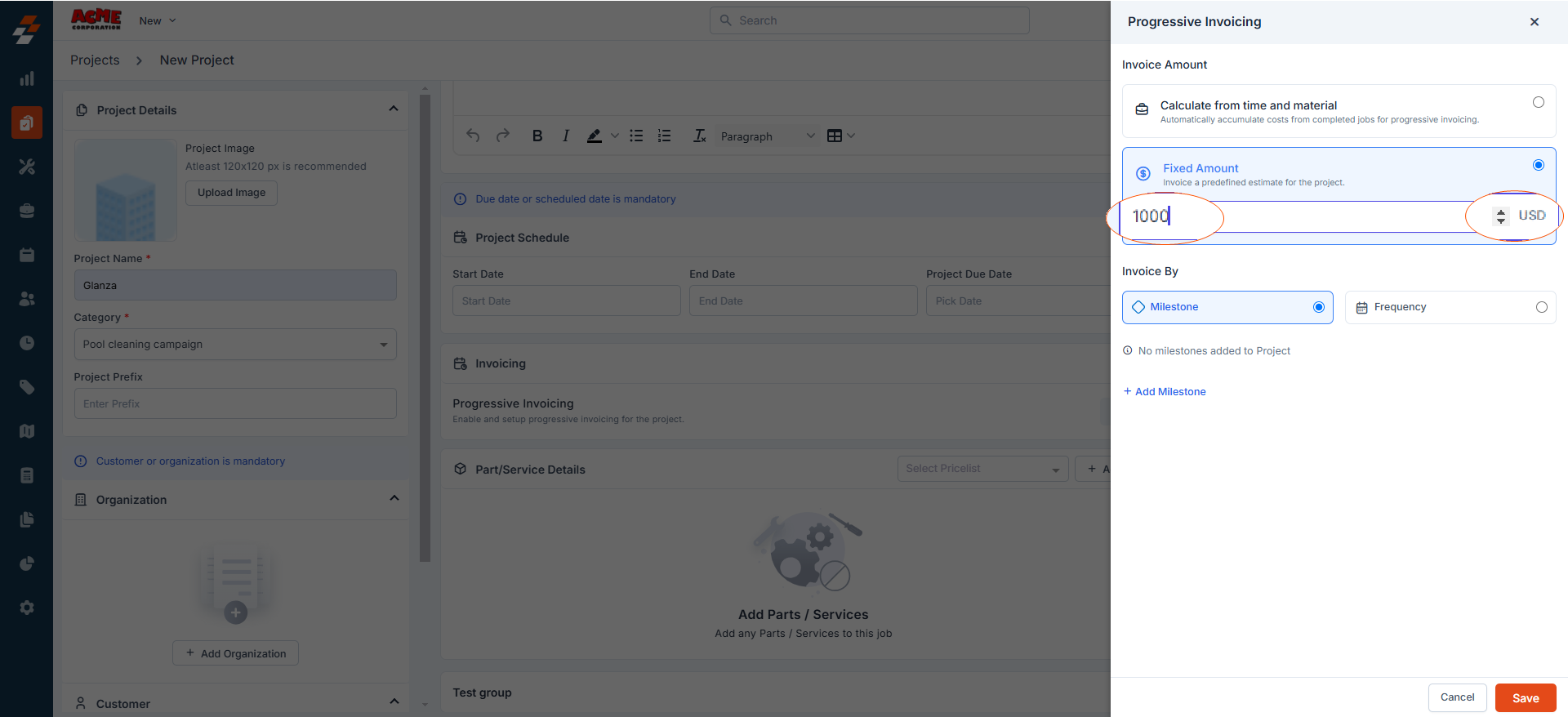1568x717 pixels.
Task: Open the tools wrench sidebar icon
Action: 27,167
